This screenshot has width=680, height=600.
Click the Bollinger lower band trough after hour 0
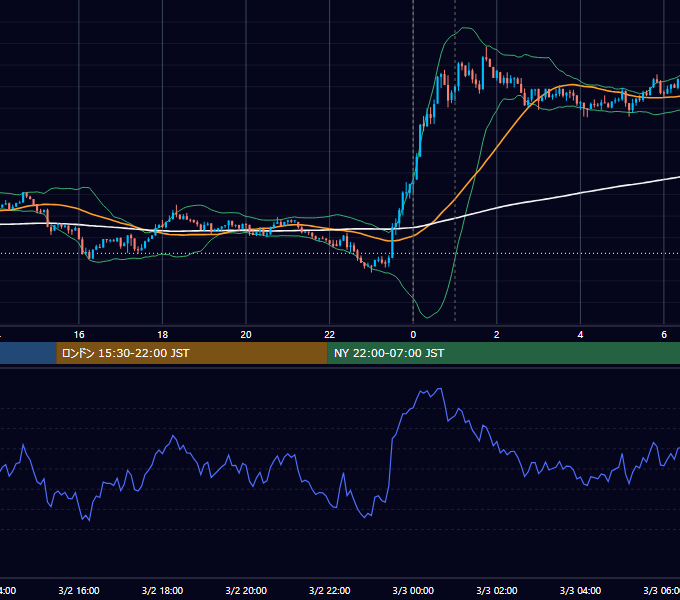(x=428, y=317)
